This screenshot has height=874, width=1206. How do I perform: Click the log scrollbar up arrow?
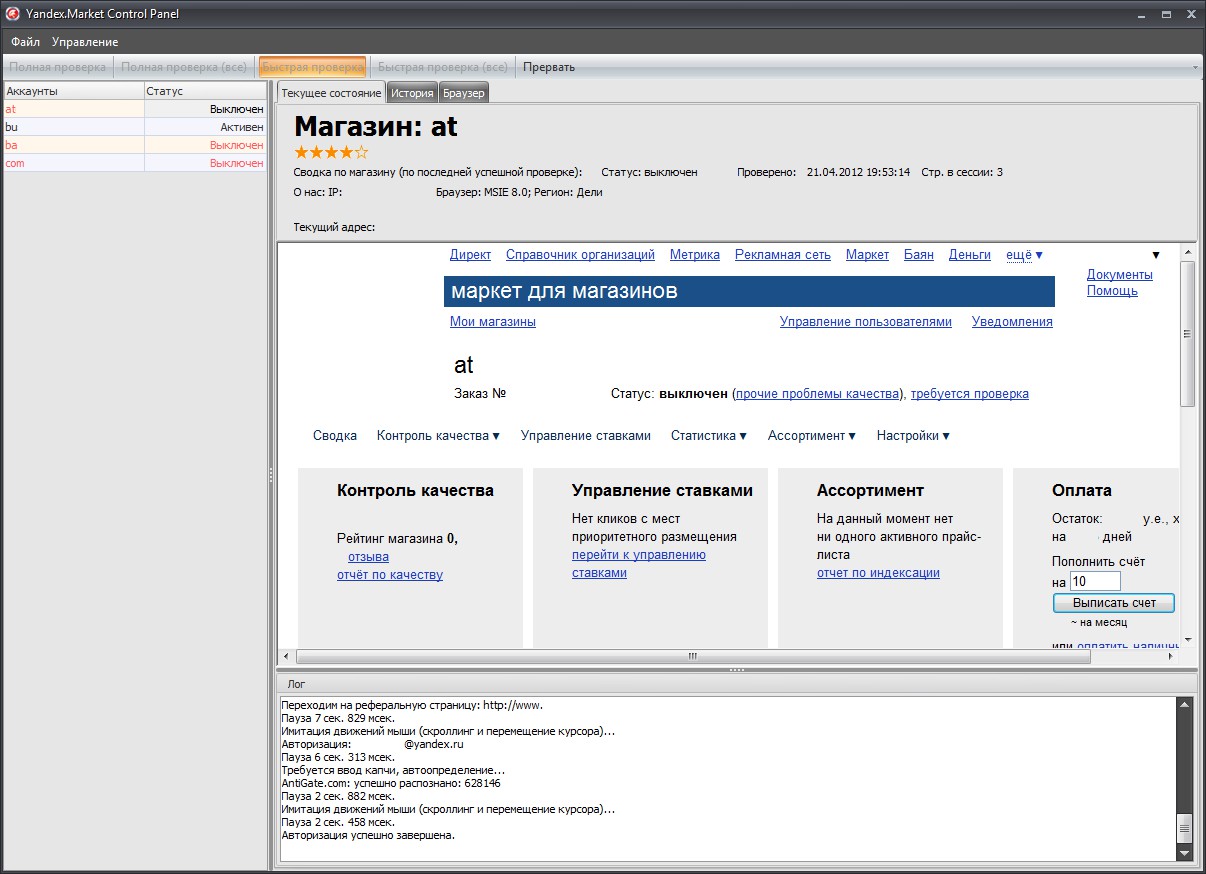coord(1185,705)
